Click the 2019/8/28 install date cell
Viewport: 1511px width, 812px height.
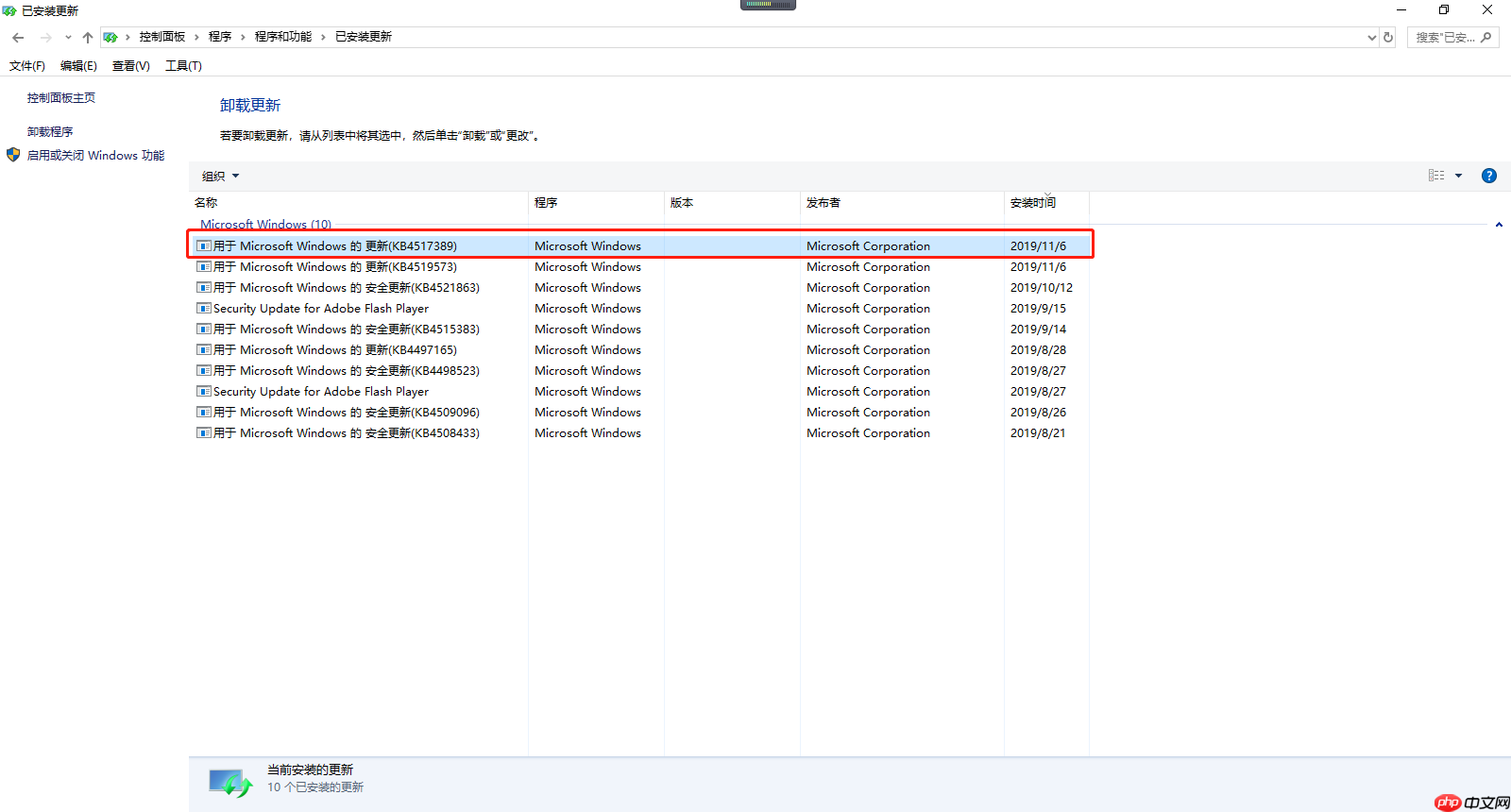(1038, 350)
